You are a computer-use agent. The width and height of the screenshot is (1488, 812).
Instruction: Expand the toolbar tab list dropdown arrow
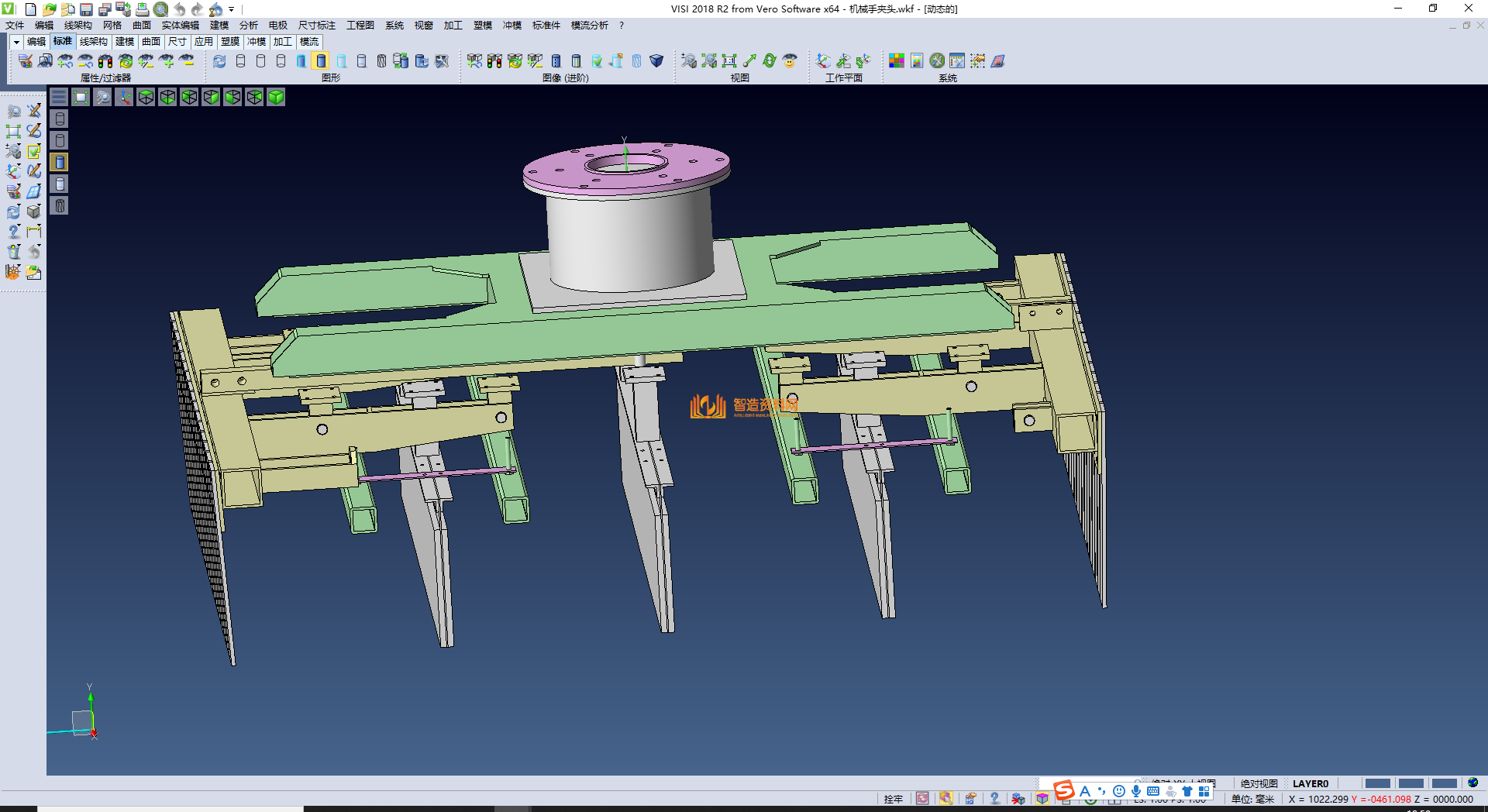16,42
